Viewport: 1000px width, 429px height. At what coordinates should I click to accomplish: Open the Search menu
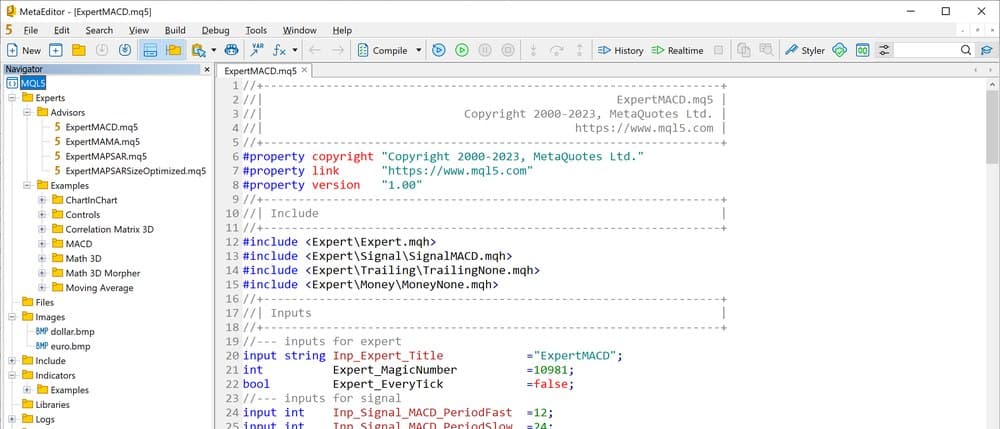click(99, 30)
